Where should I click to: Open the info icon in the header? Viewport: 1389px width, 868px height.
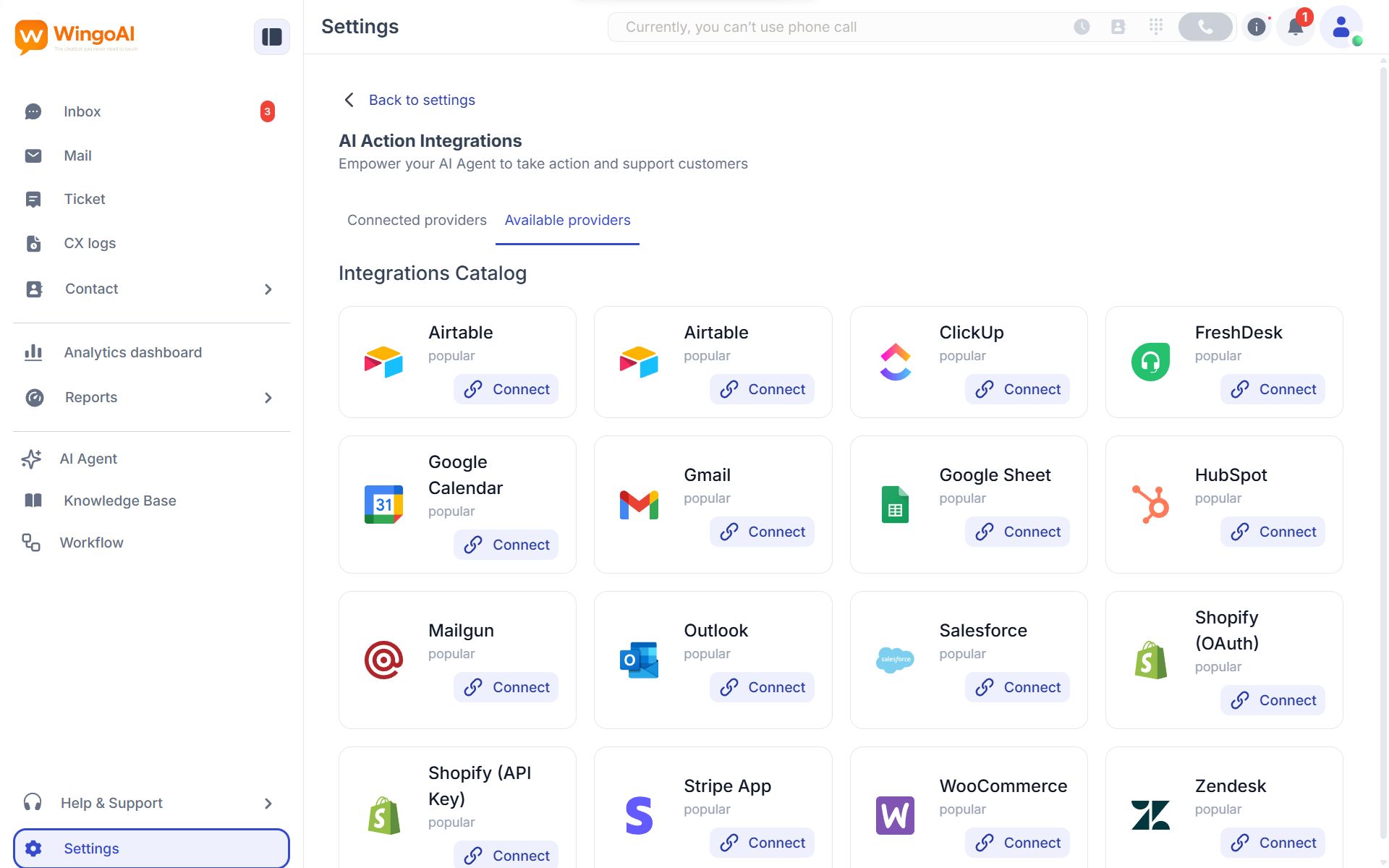coord(1257,27)
